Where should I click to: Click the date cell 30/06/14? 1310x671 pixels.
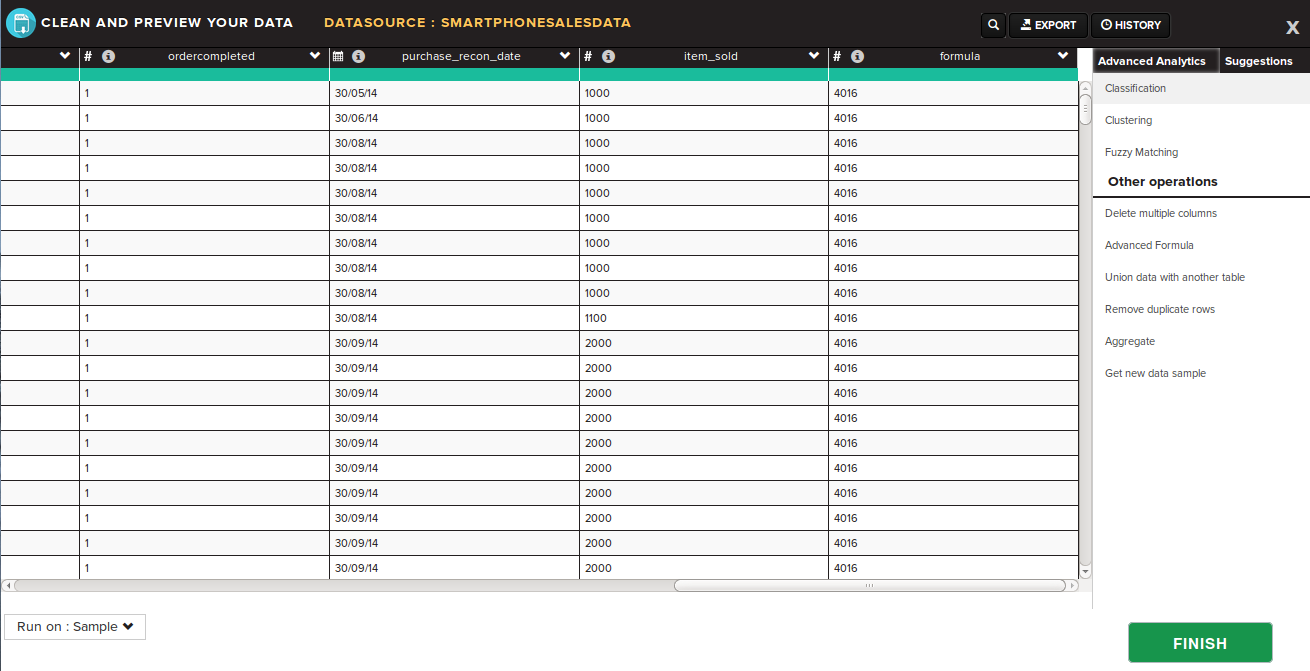[454, 118]
